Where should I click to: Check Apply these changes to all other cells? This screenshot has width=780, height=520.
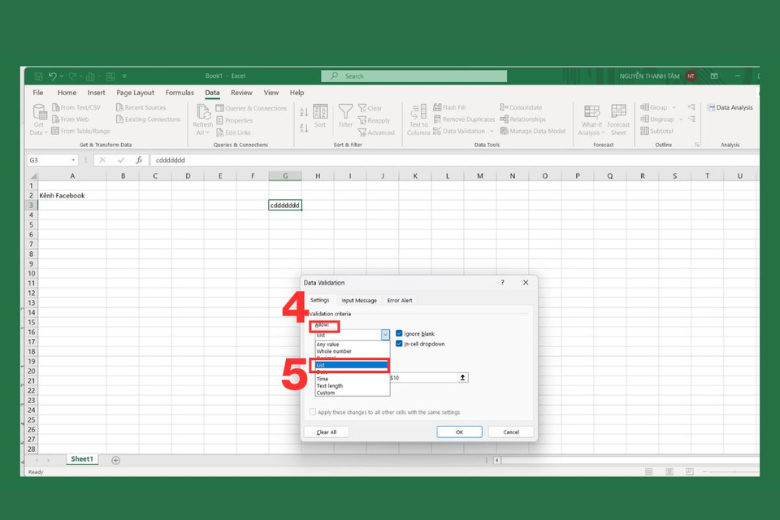coord(313,412)
